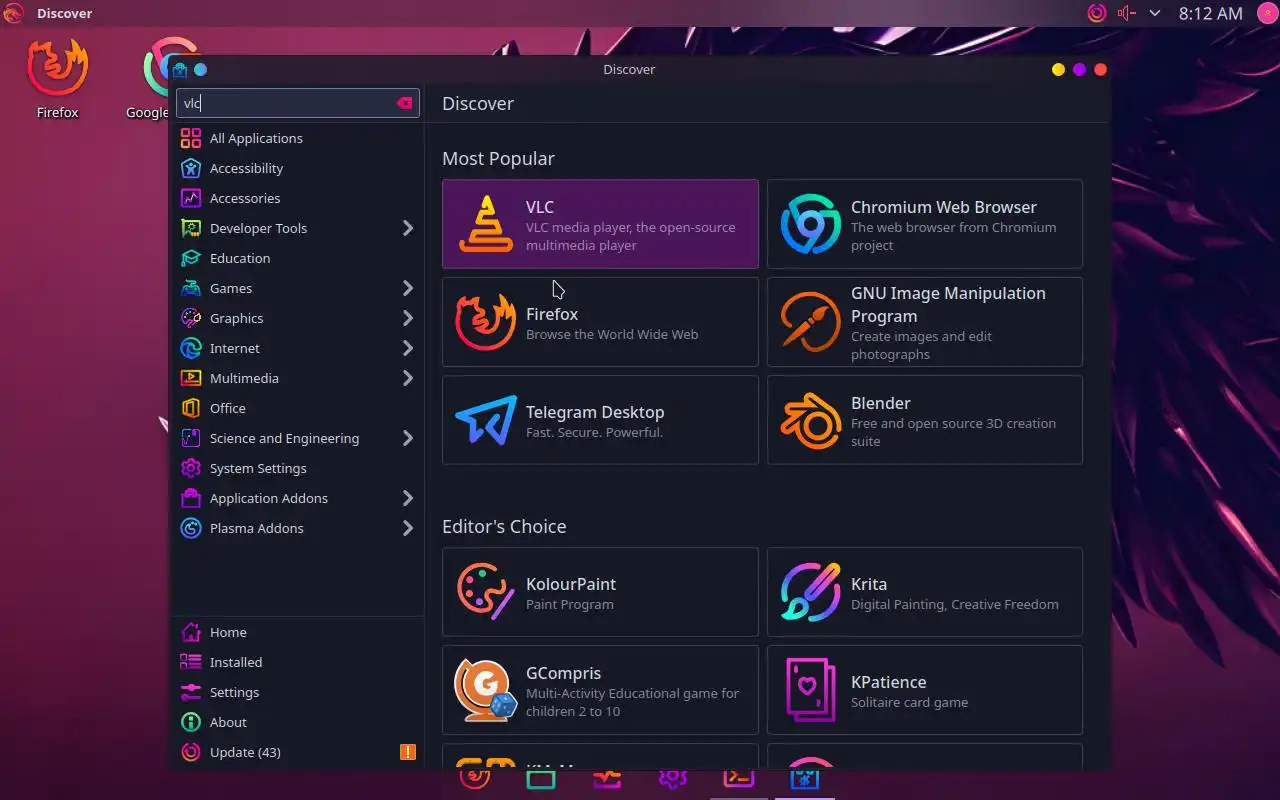Expand the Multimedia subcategories arrow
This screenshot has height=800, width=1280.
click(407, 378)
